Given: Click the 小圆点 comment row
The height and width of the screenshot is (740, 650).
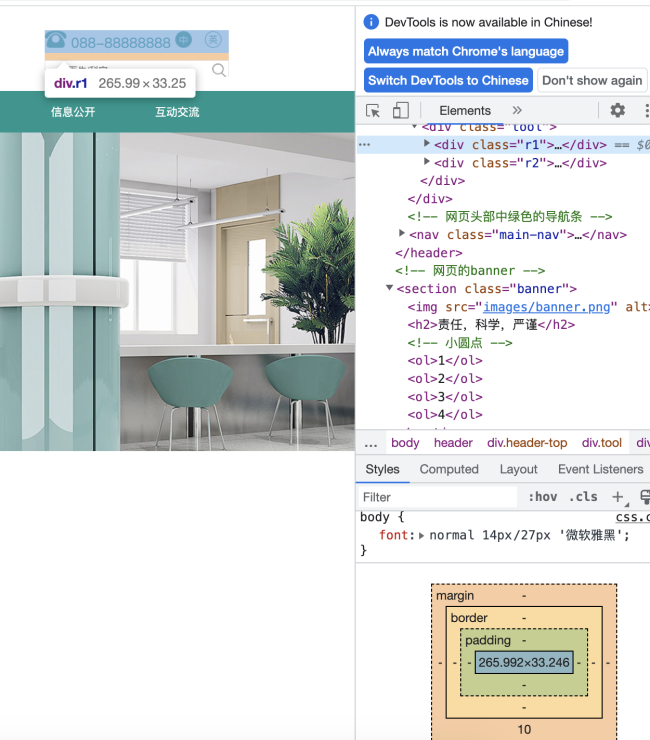Looking at the screenshot, I should [x=460, y=343].
